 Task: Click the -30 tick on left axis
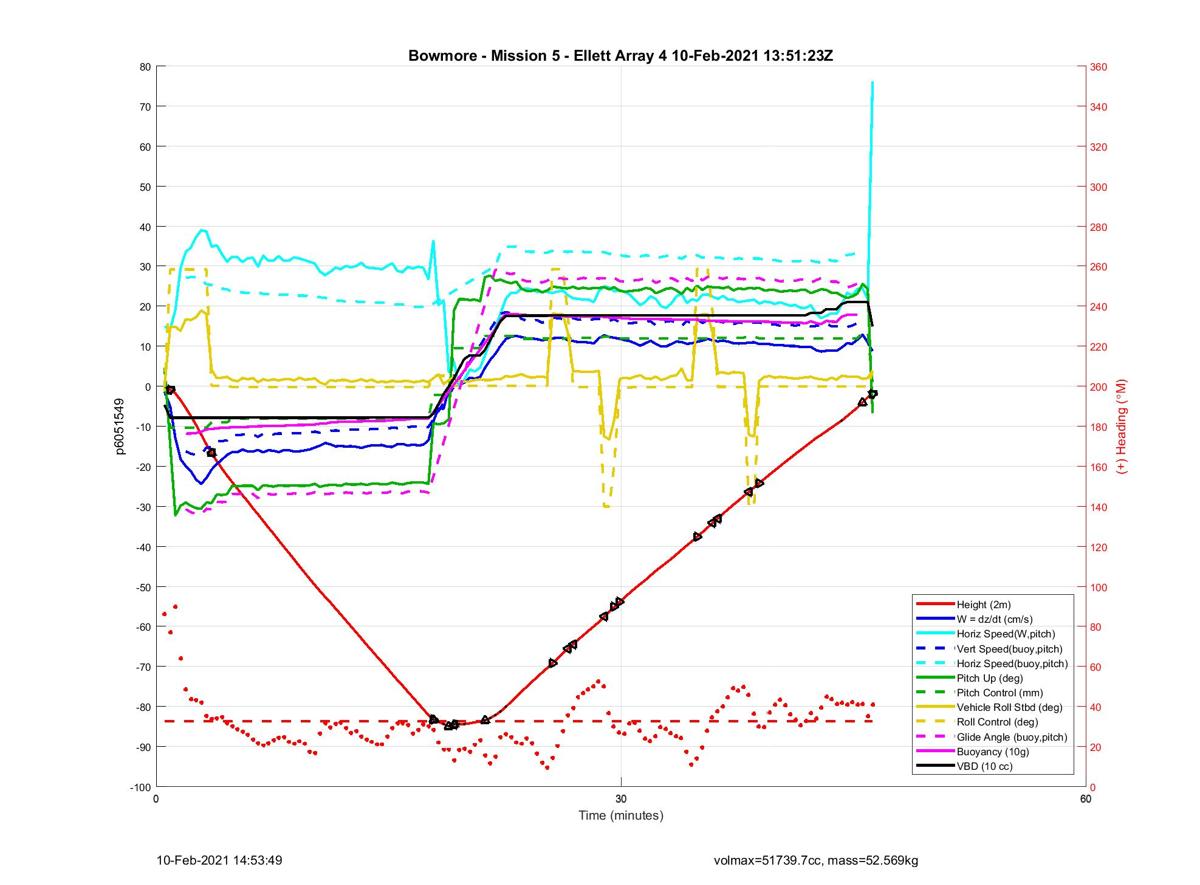(x=142, y=507)
